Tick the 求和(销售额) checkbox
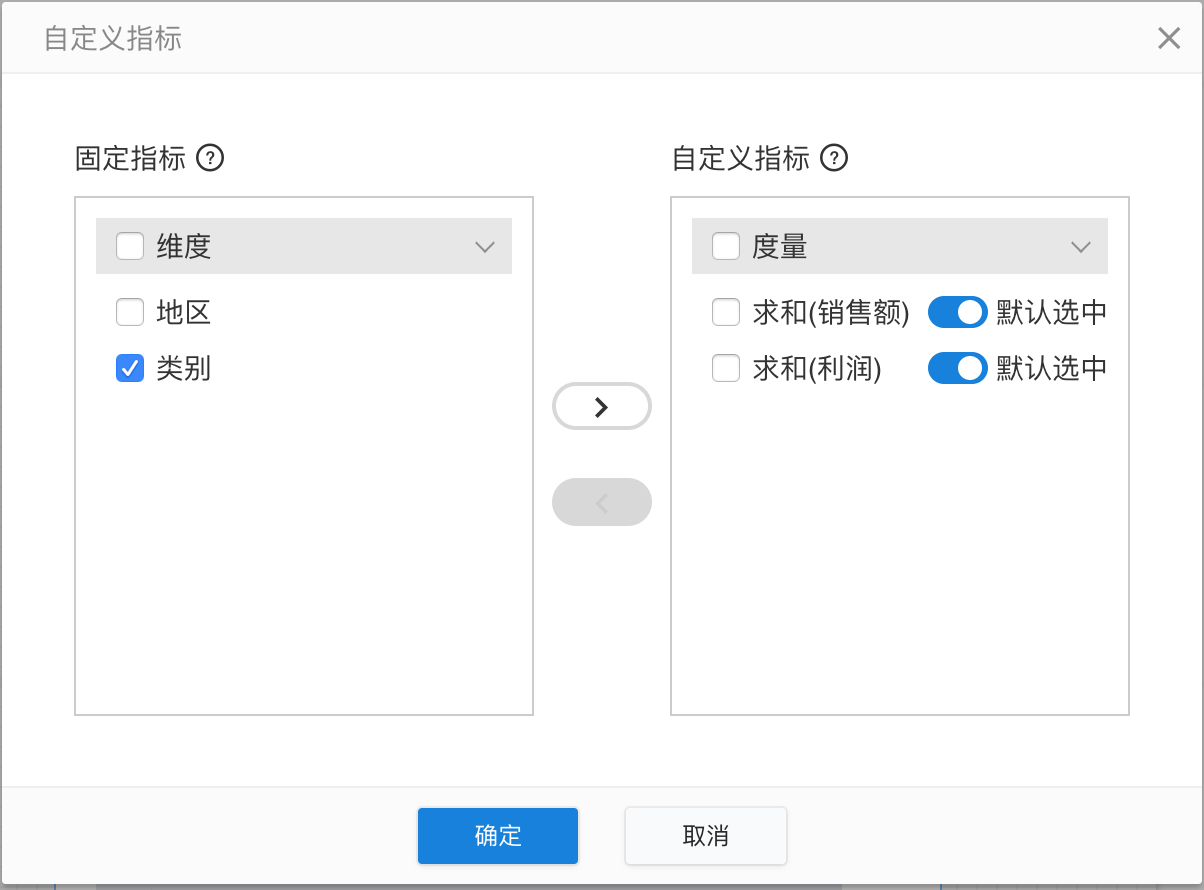 click(726, 313)
